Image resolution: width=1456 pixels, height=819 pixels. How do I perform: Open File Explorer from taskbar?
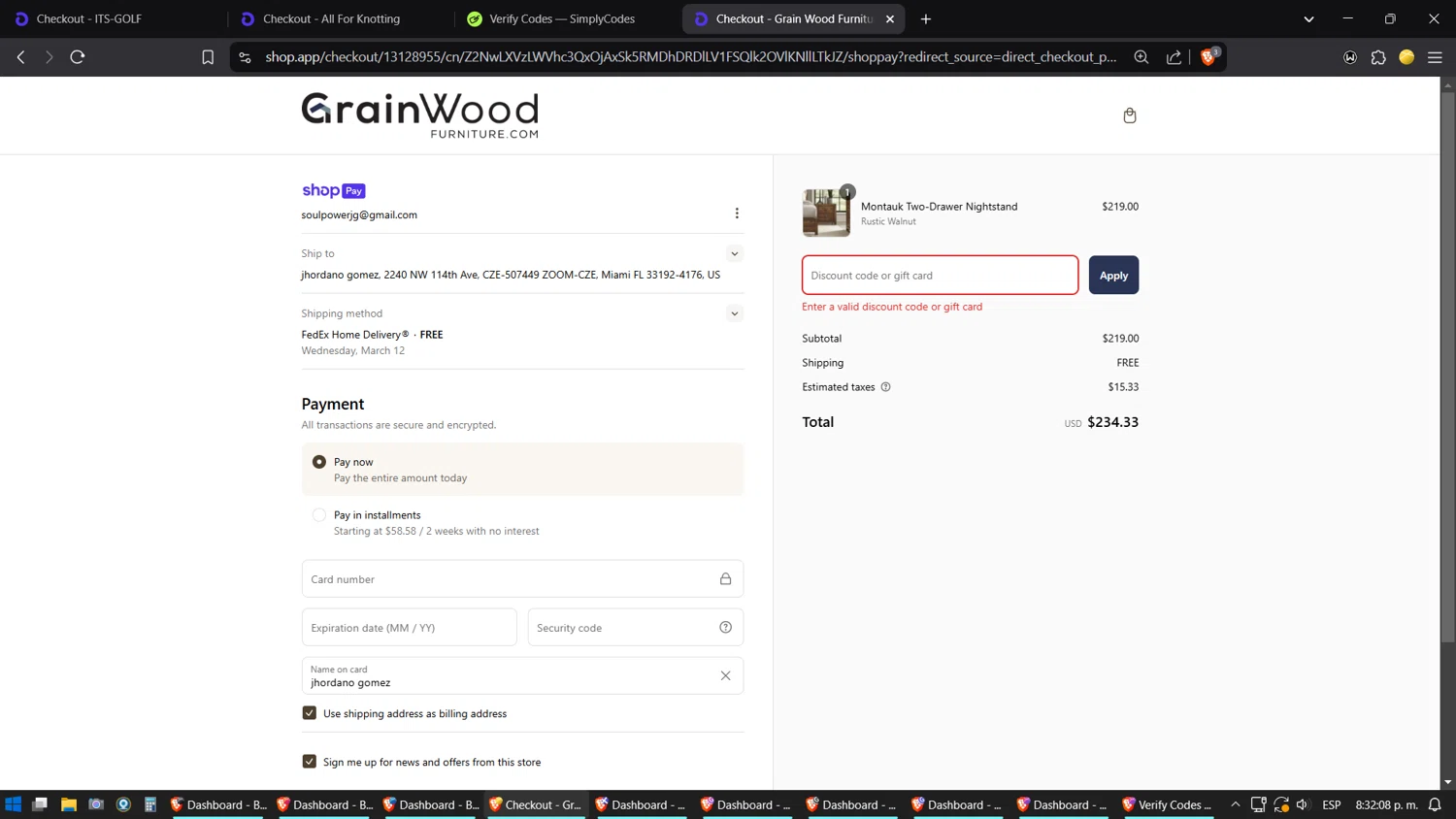(68, 804)
